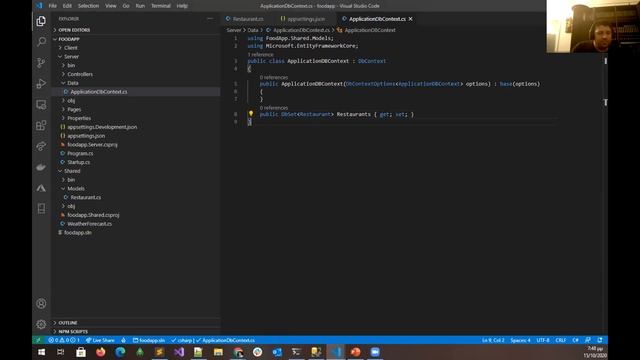This screenshot has width=640, height=360.
Task: Open the Run and Debug view
Action: tap(41, 83)
